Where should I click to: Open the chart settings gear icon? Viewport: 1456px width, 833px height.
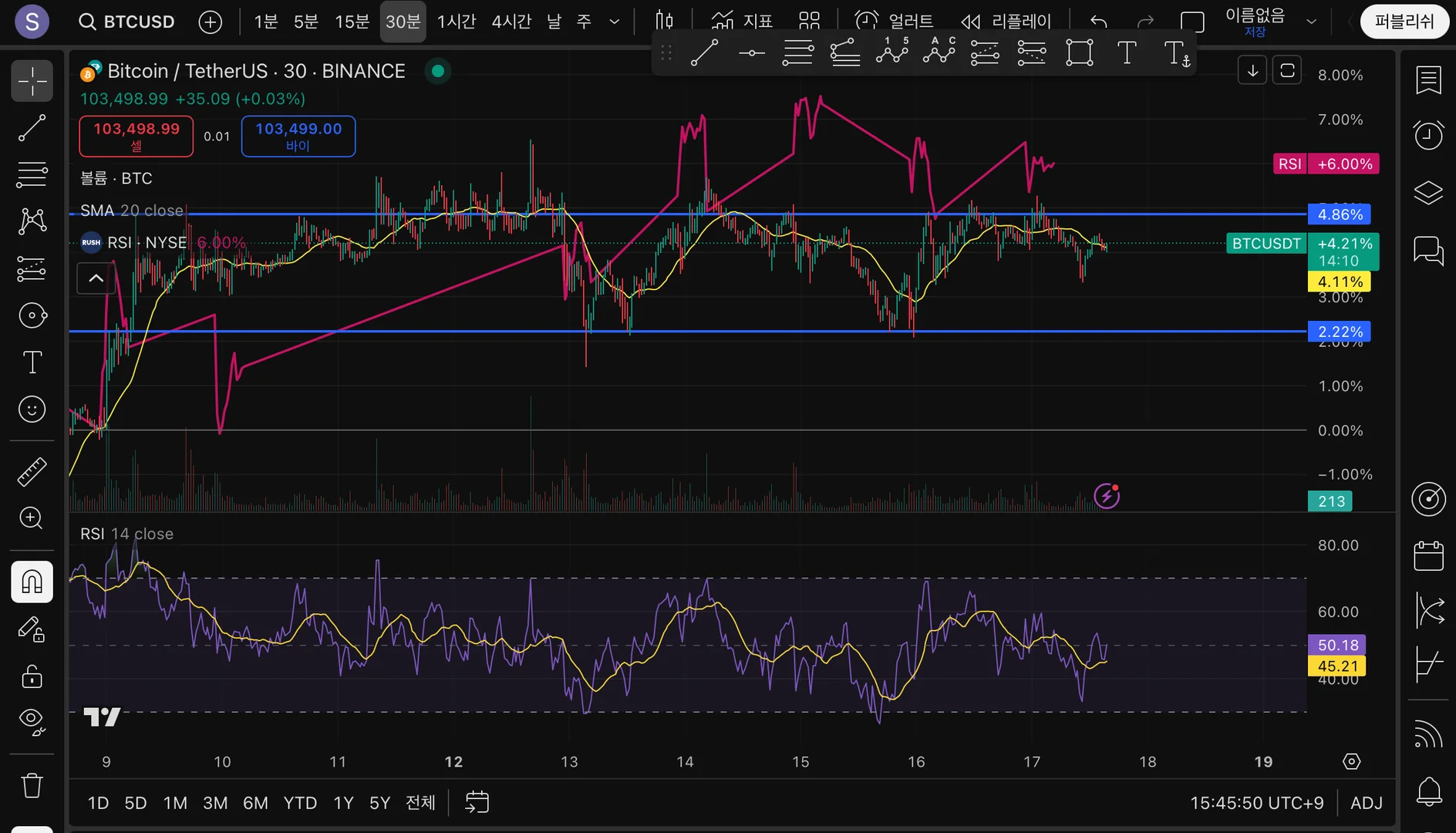(x=1351, y=762)
